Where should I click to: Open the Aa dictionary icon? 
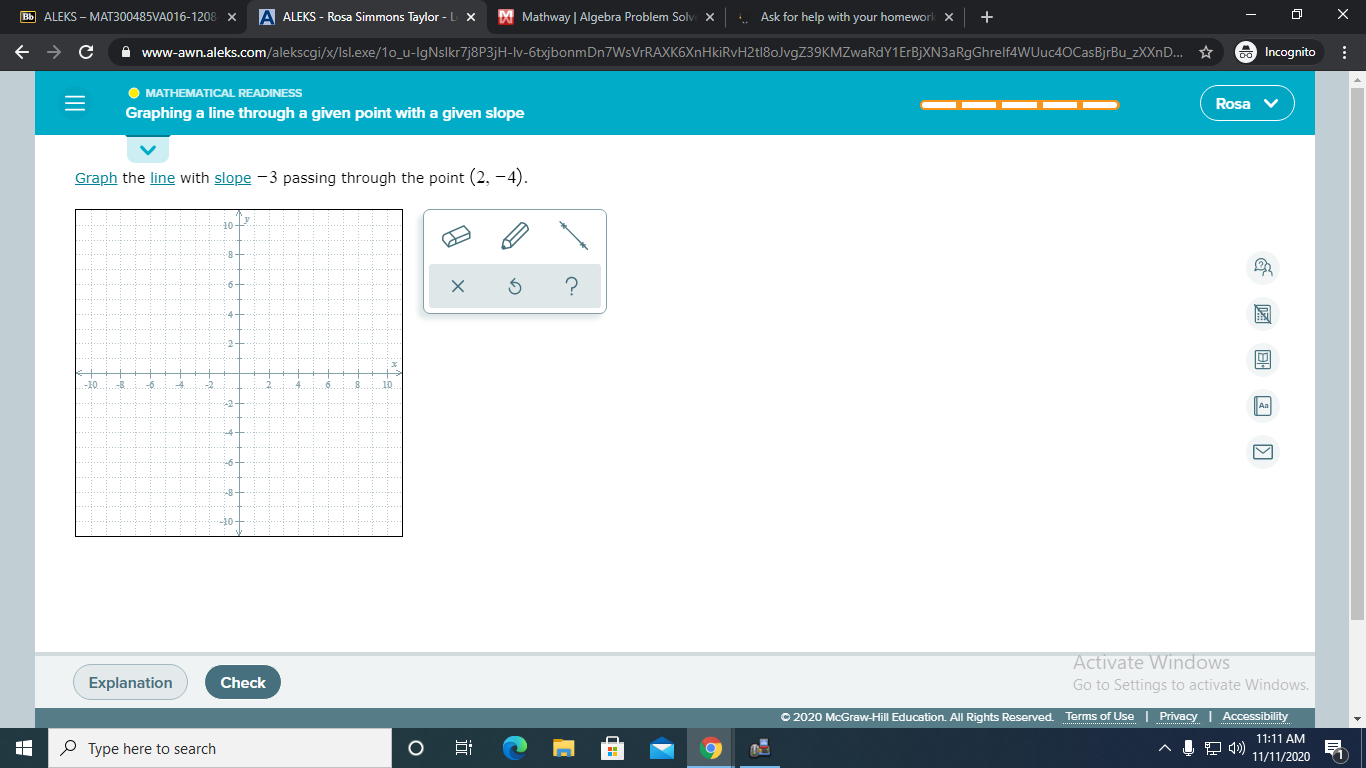[1262, 406]
